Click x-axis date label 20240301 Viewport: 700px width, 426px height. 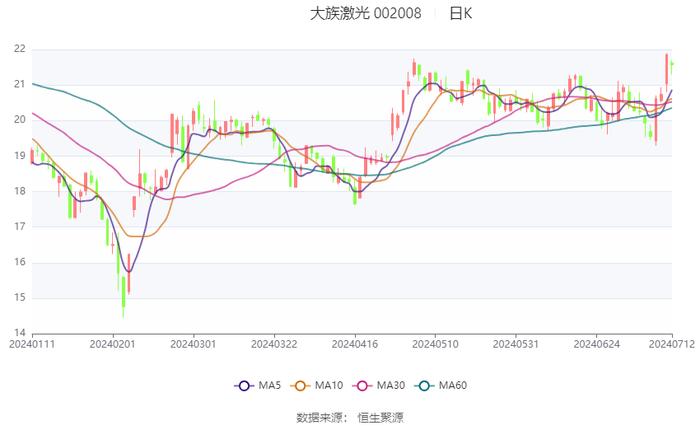click(x=193, y=344)
